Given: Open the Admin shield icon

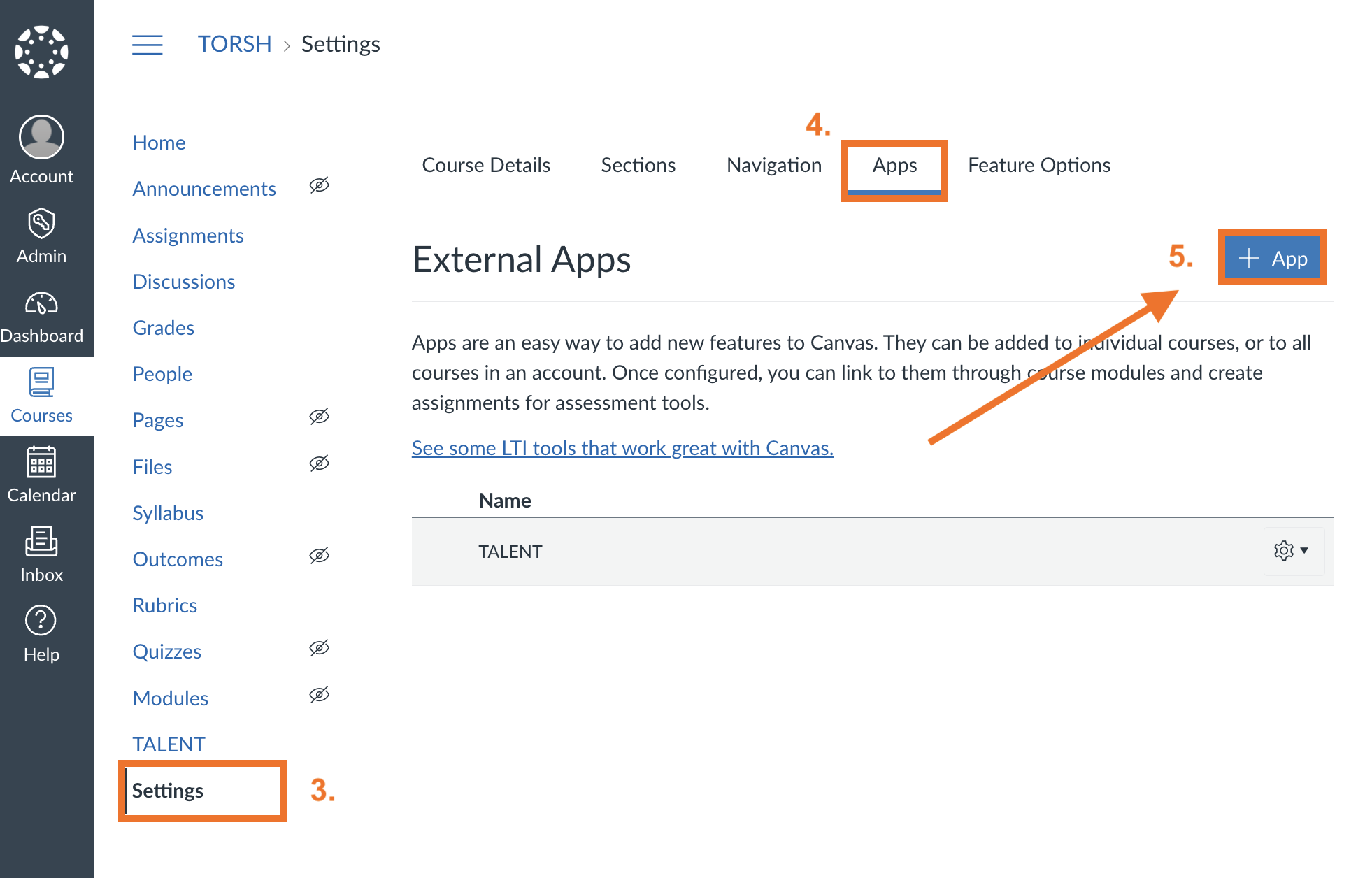Looking at the screenshot, I should (41, 224).
